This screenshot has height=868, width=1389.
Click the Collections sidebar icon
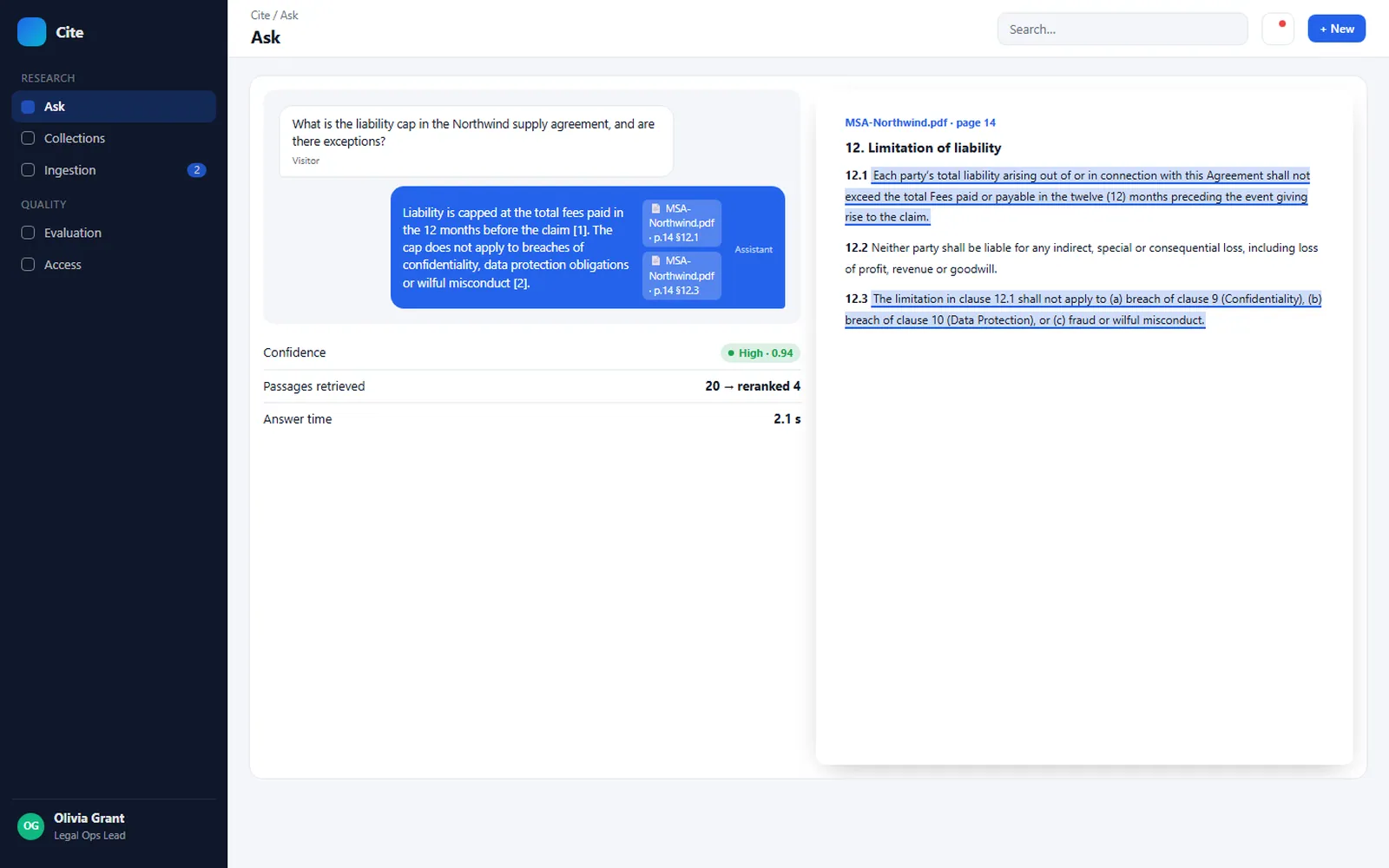[x=28, y=138]
